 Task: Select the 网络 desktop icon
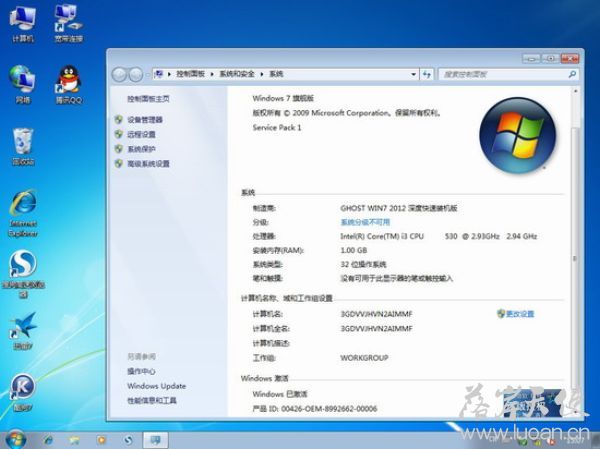click(23, 85)
